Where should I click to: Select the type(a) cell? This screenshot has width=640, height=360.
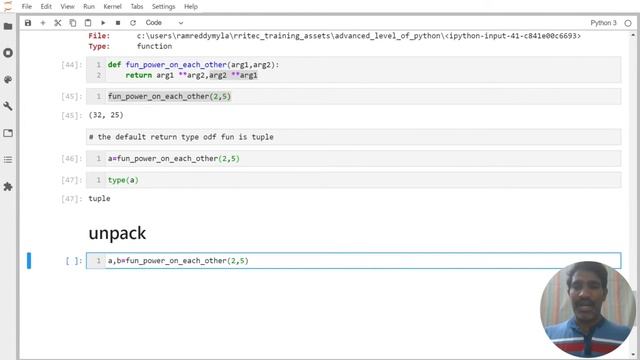[x=353, y=180]
